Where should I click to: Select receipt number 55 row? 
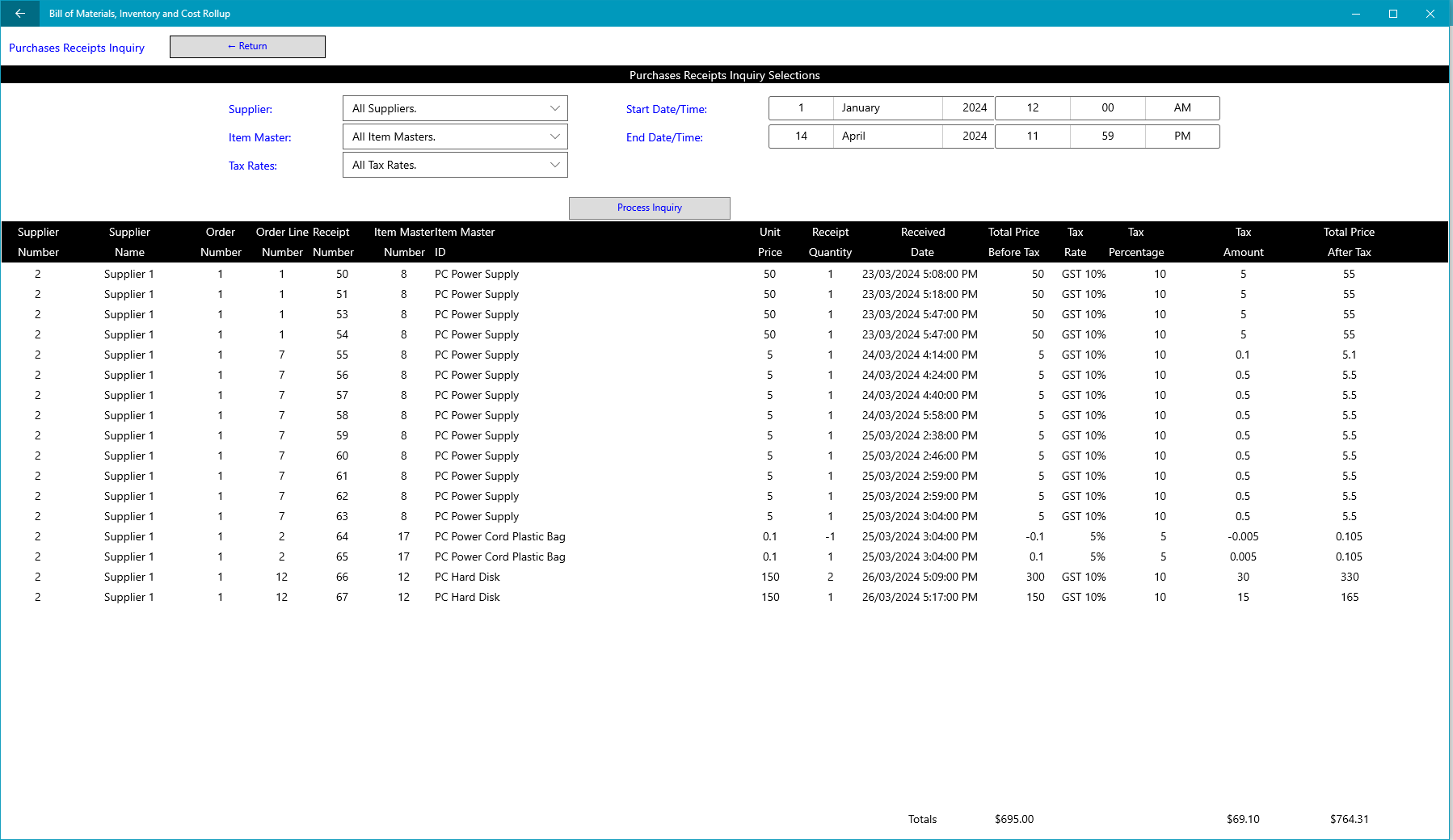click(x=724, y=355)
